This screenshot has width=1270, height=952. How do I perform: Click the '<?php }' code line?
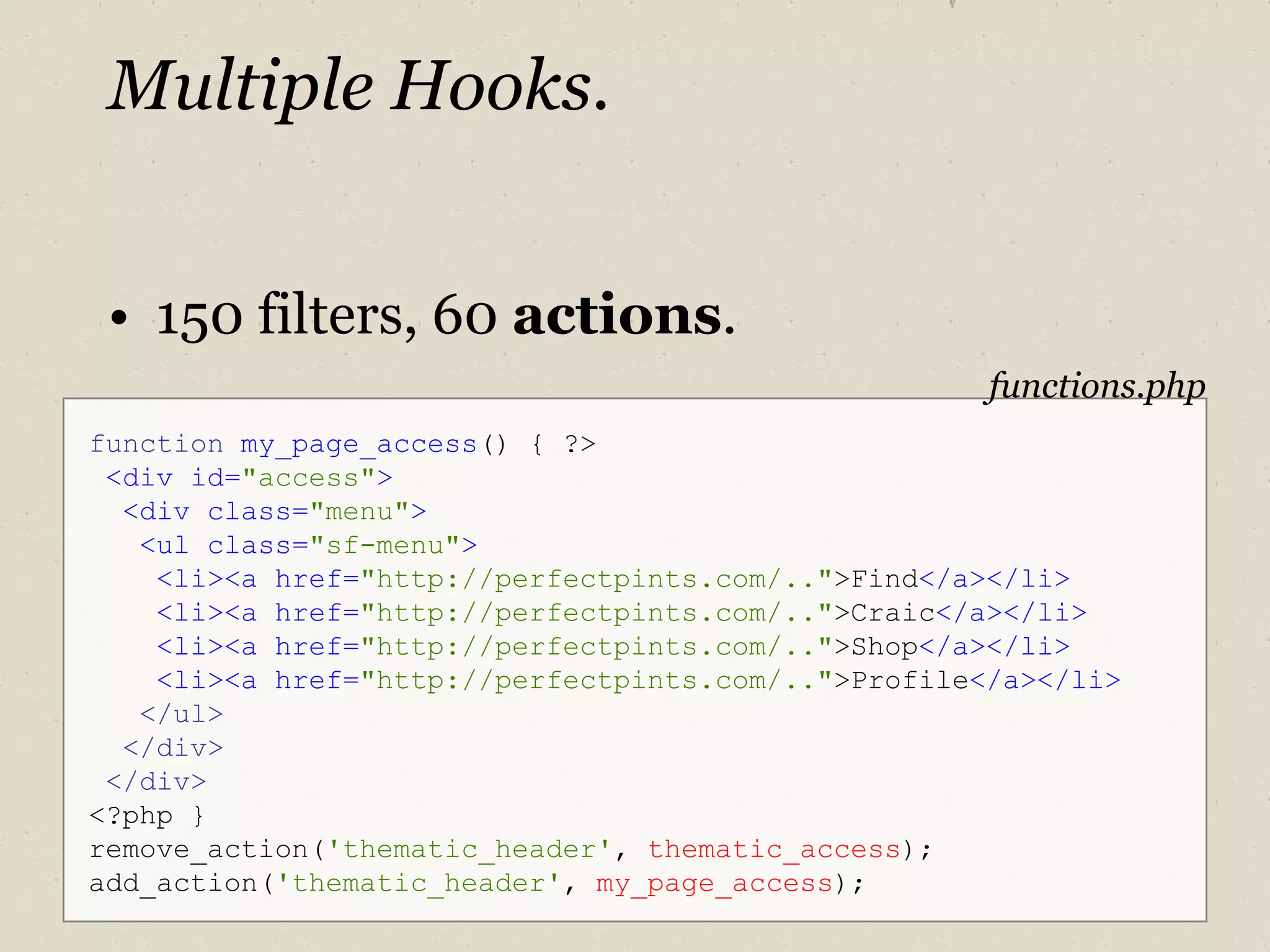click(x=147, y=816)
